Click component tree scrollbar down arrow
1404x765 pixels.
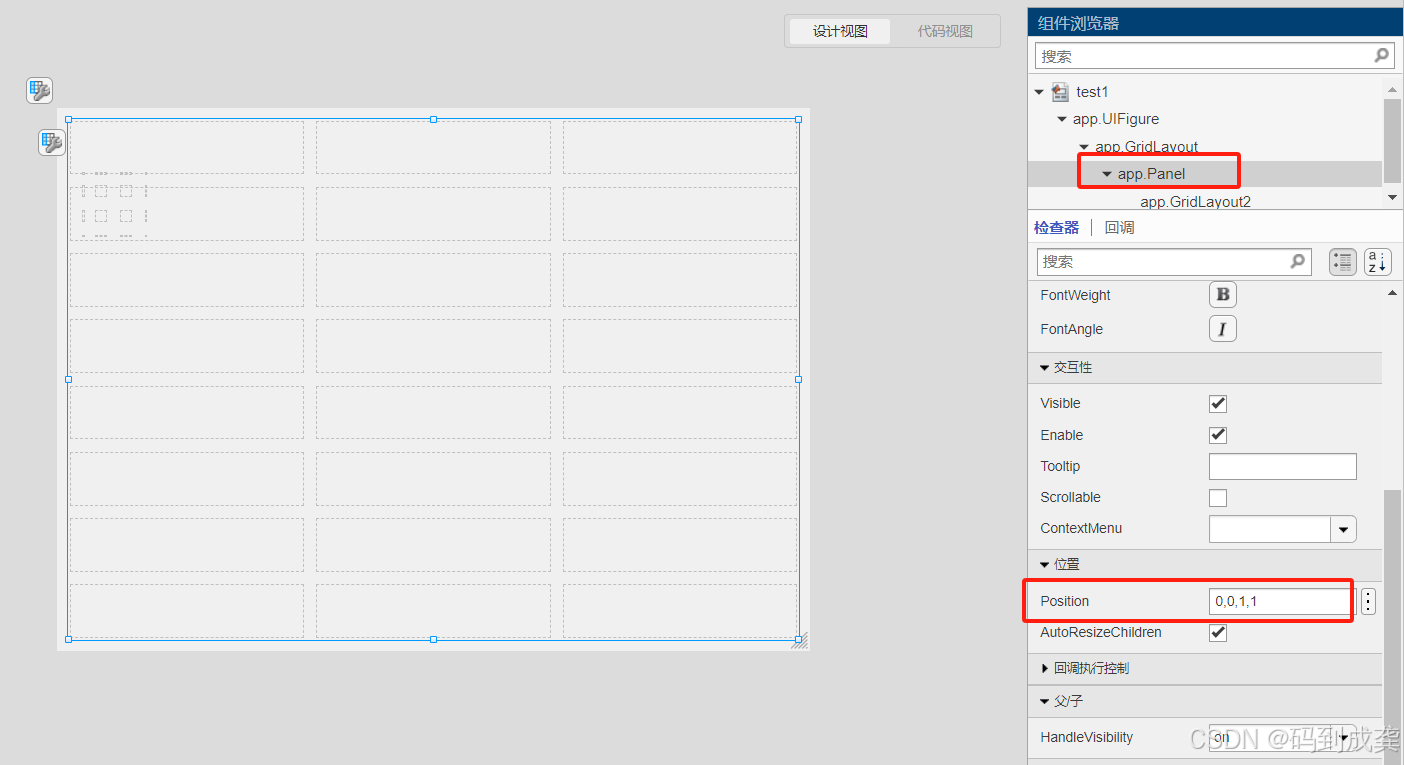pyautogui.click(x=1393, y=198)
